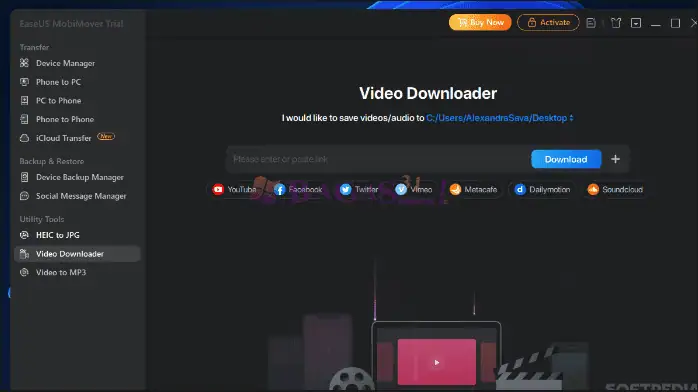Open Device Manager in sidebar
Viewport: 698px width, 392px height.
click(65, 63)
